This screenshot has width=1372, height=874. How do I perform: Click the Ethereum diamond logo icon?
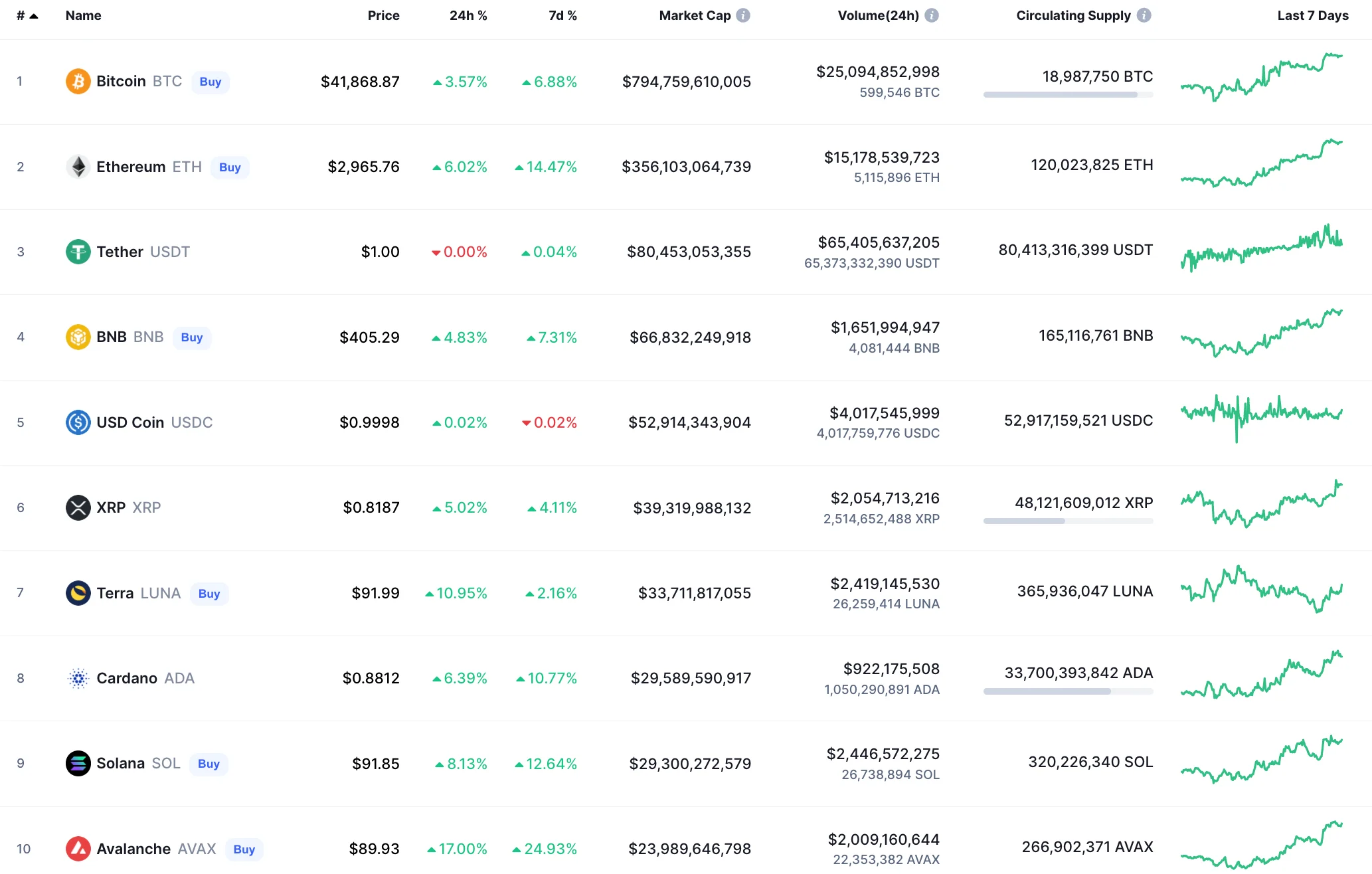(78, 167)
